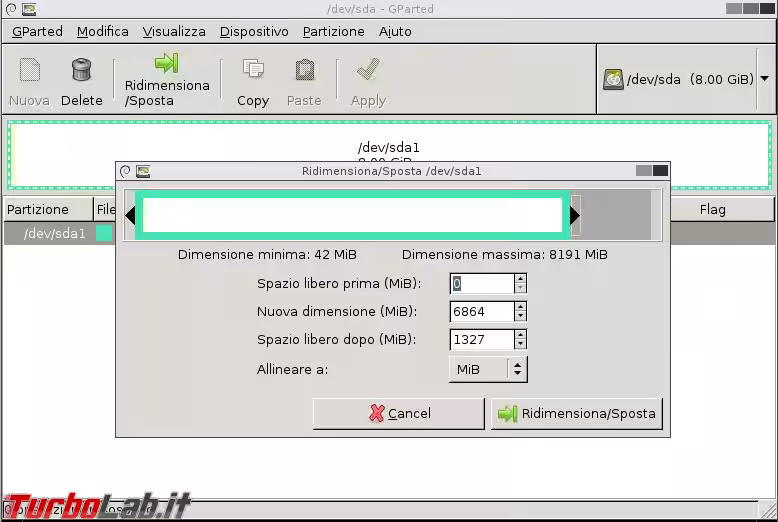Open the Partizione menu
Screen dimensions: 778x522
[x=334, y=31]
